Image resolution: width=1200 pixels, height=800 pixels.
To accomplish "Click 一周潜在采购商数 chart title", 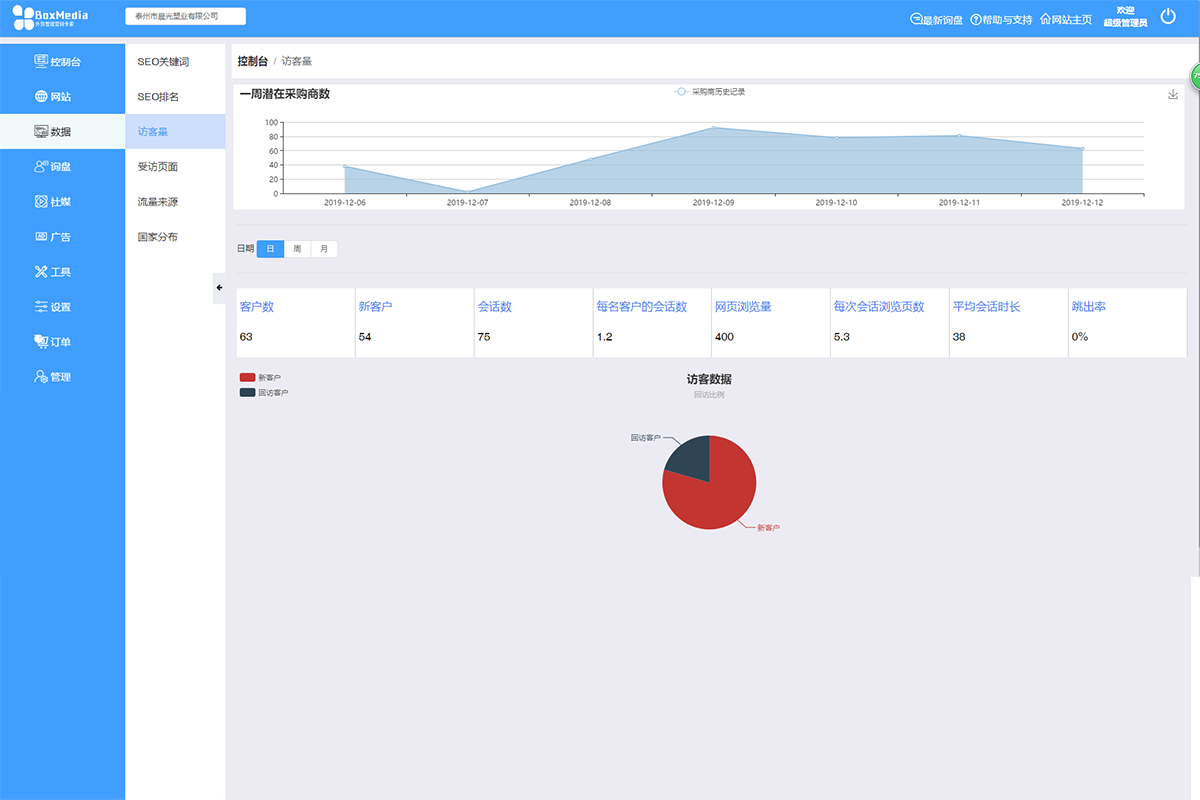I will 285,94.
